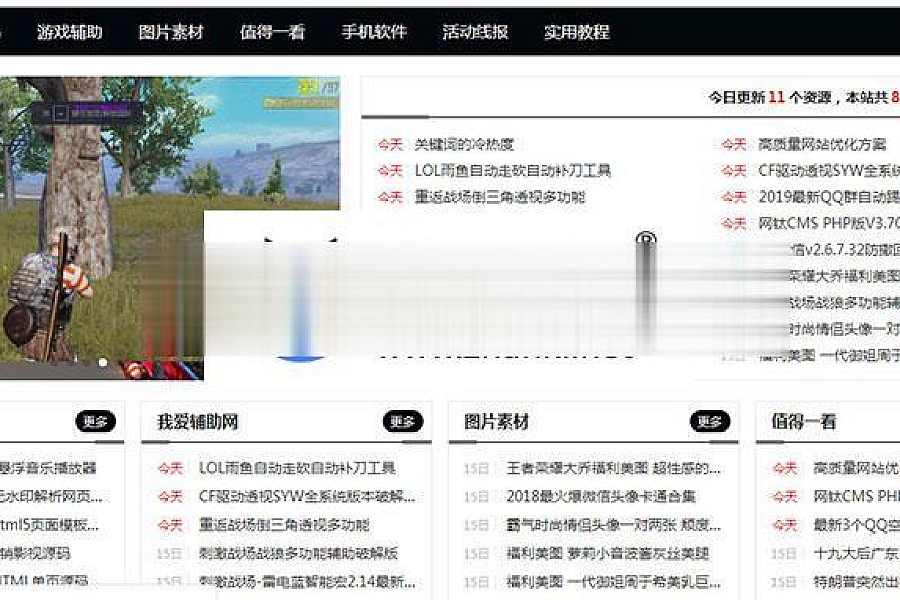Screen dimensions: 900x600
Task: Open 高质量网站优 in the 值得一看 section
Action: (x=856, y=468)
